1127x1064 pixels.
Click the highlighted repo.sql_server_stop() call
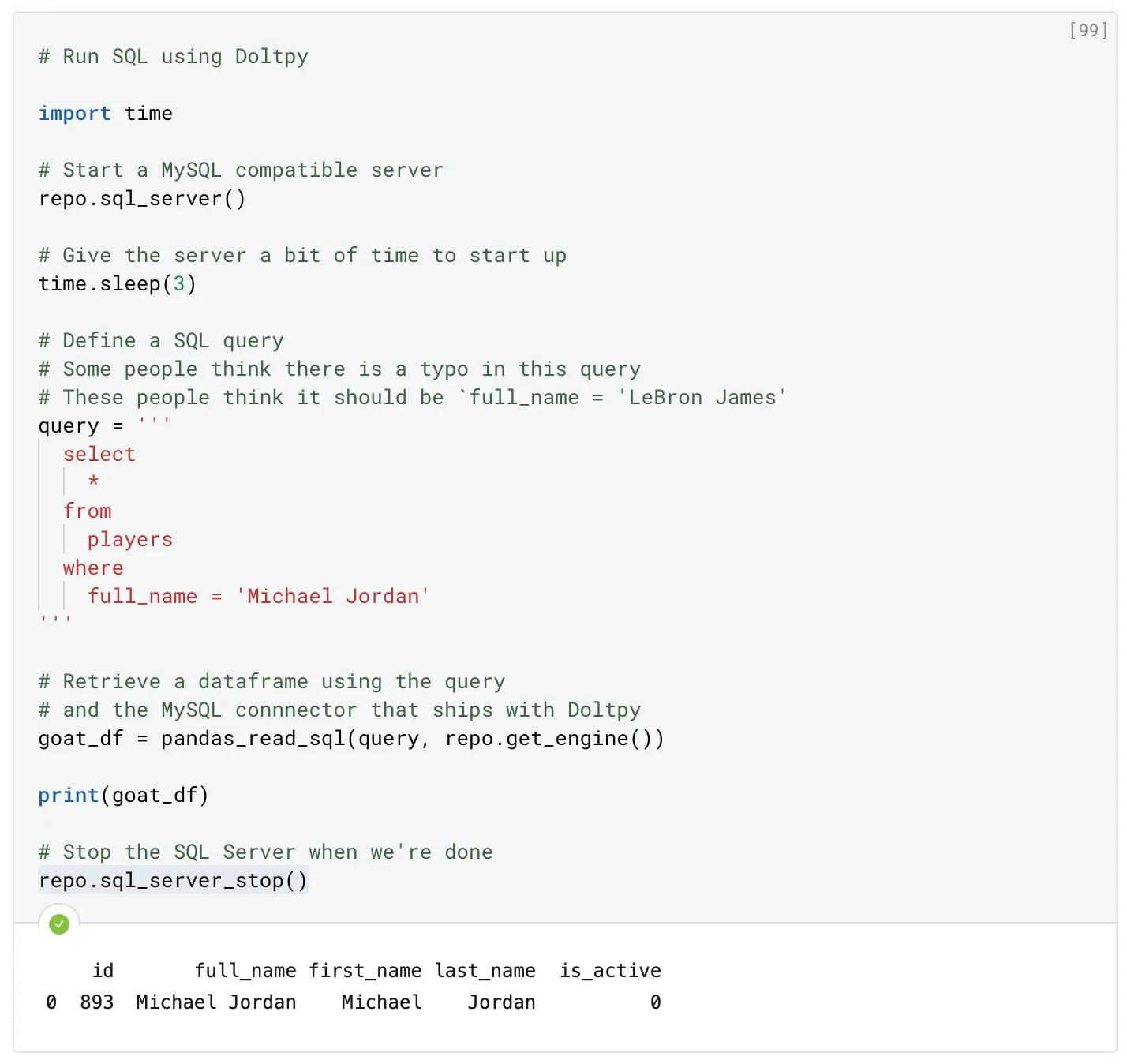coord(173,880)
